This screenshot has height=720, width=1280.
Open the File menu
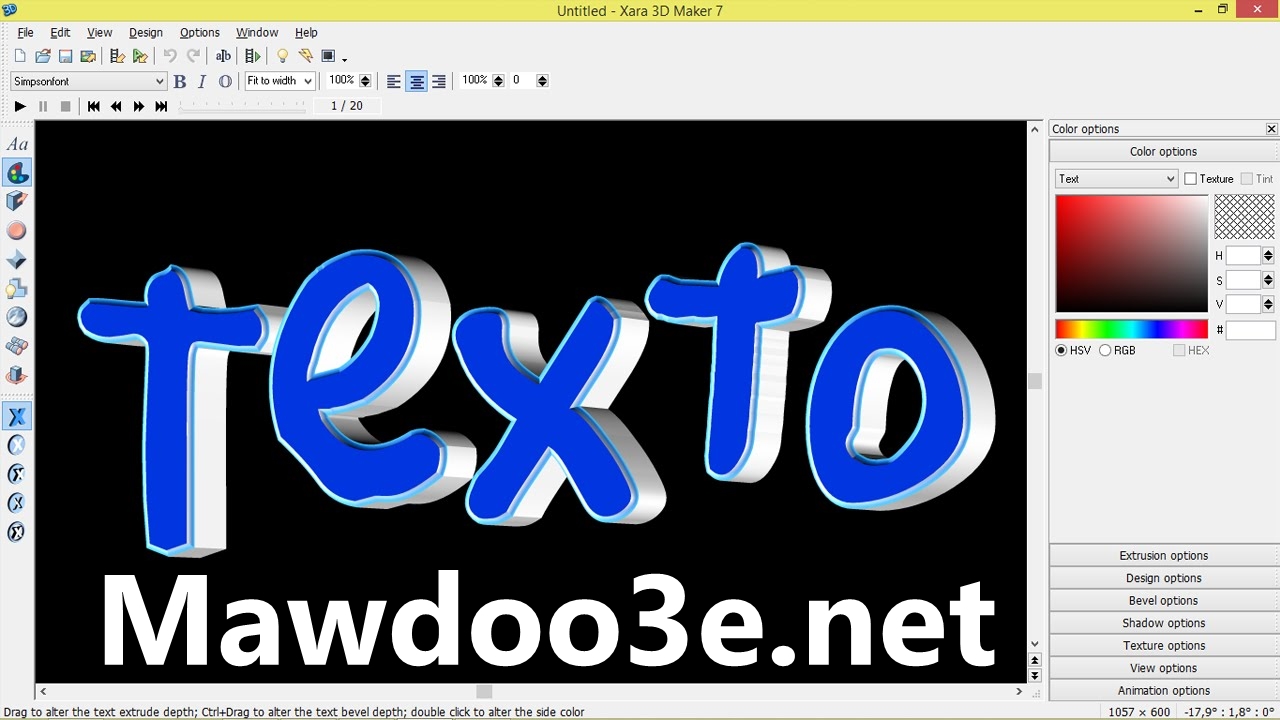pos(25,33)
